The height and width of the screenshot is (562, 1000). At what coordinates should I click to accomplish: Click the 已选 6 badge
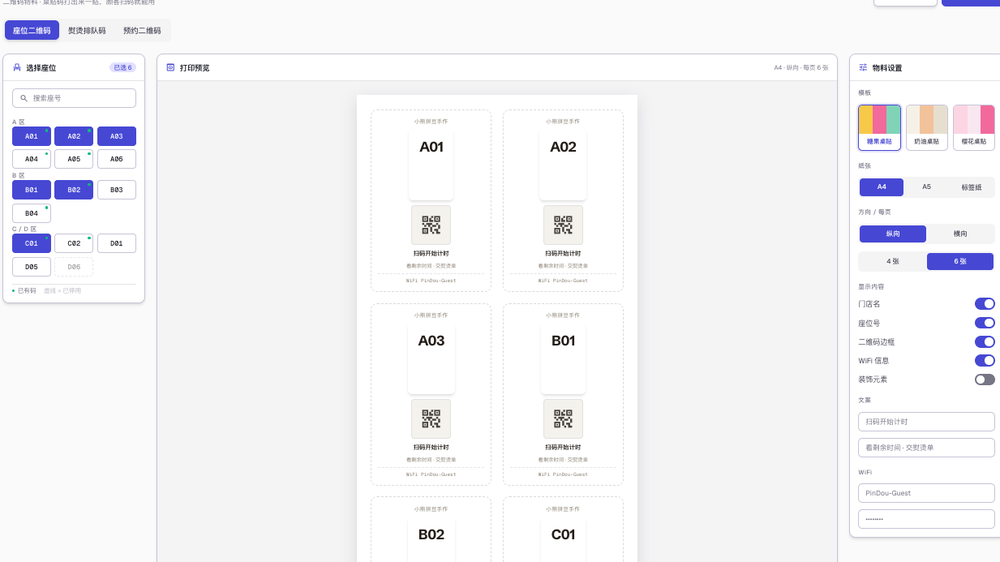pos(122,68)
